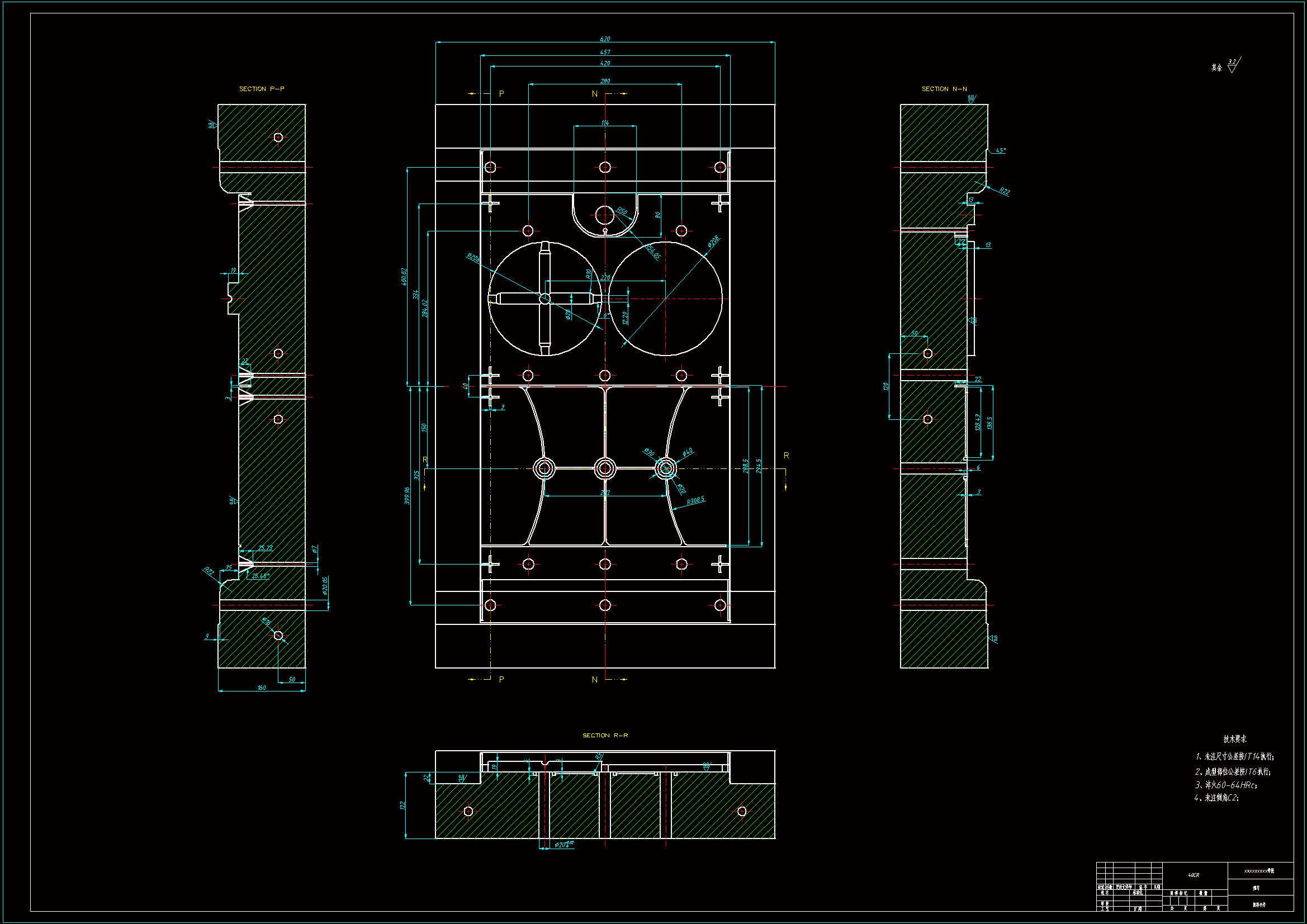This screenshot has width=1307, height=924.
Task: Select the 122 height dimension in Section R-R
Action: pos(402,805)
